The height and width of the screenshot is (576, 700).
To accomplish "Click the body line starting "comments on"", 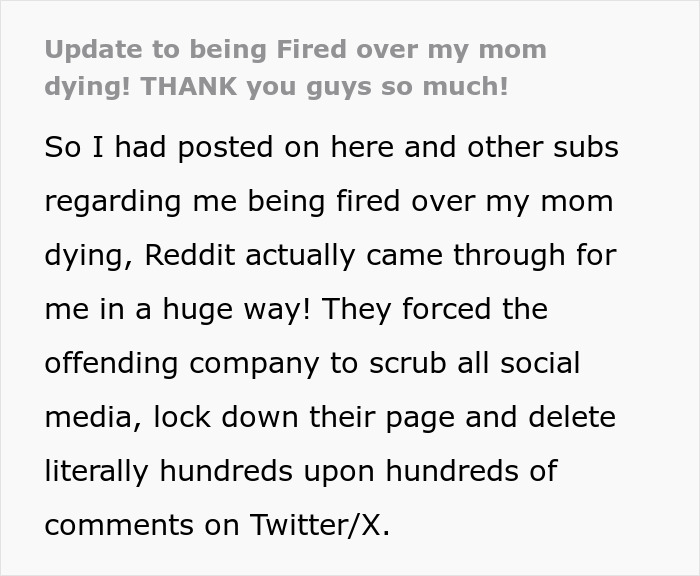I will tap(216, 523).
